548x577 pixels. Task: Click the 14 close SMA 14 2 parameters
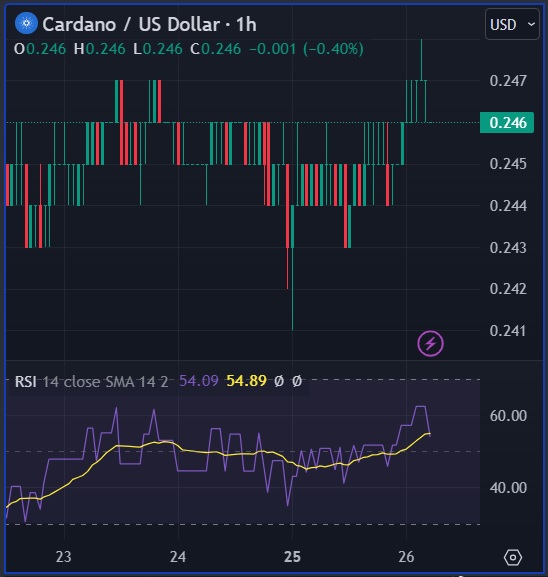(105, 382)
